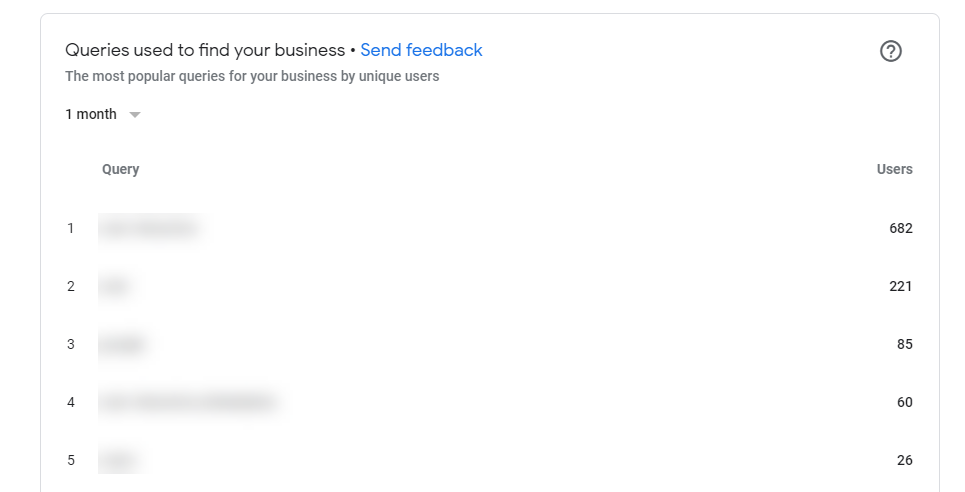Image resolution: width=965 pixels, height=492 pixels.
Task: Click the Users column header
Action: (x=894, y=169)
